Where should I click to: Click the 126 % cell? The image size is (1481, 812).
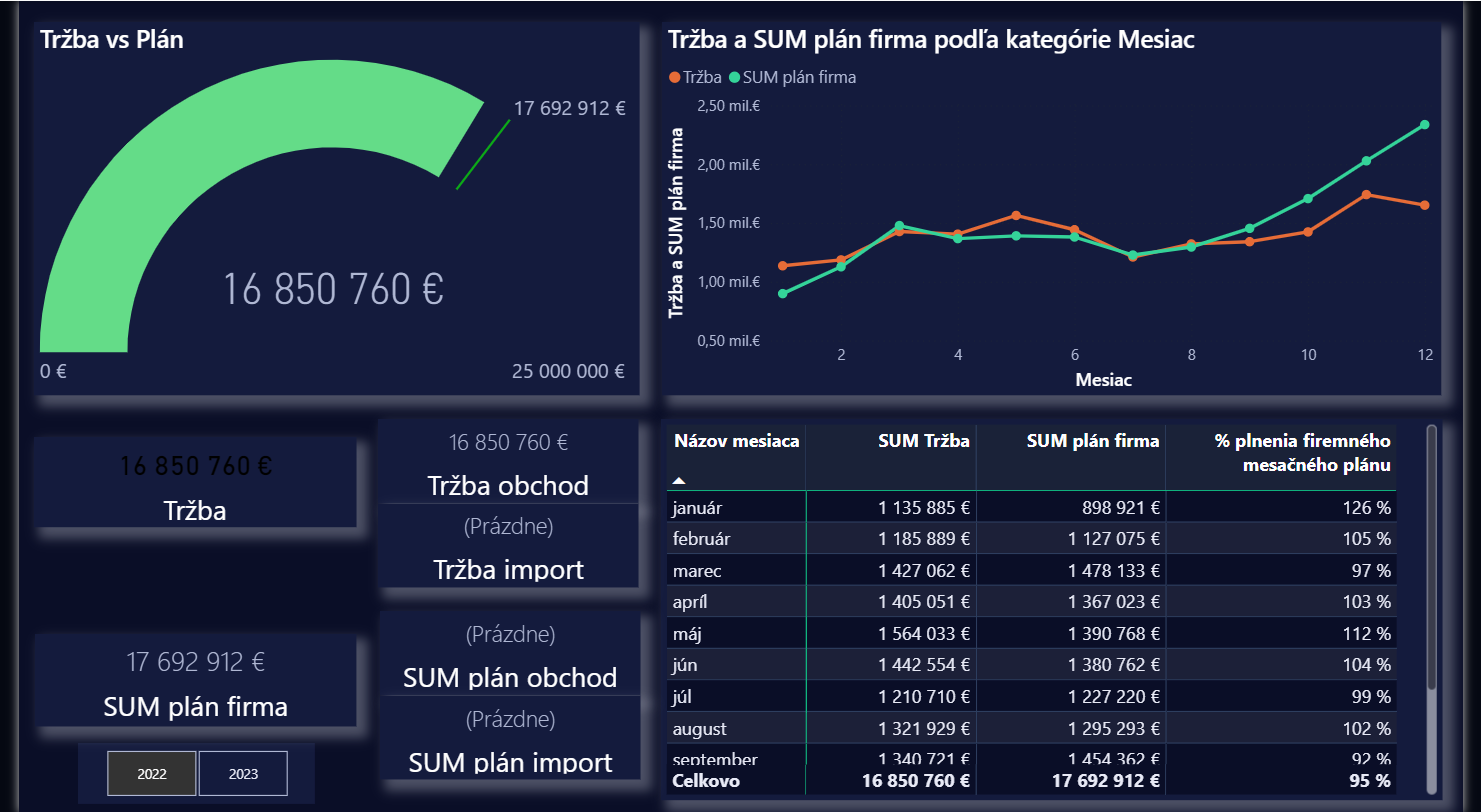pos(1366,508)
